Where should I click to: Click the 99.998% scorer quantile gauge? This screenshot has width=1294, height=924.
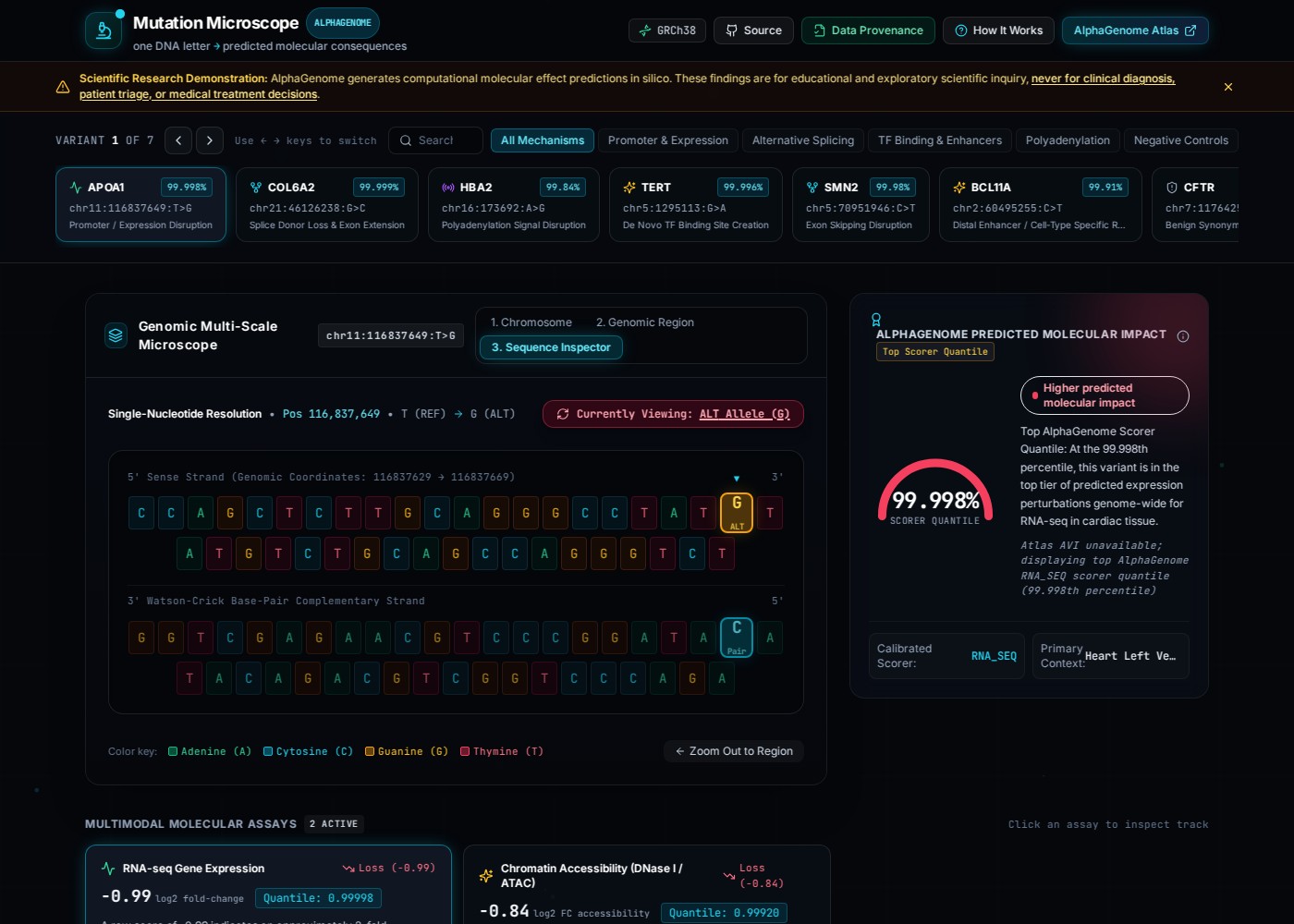pyautogui.click(x=935, y=494)
